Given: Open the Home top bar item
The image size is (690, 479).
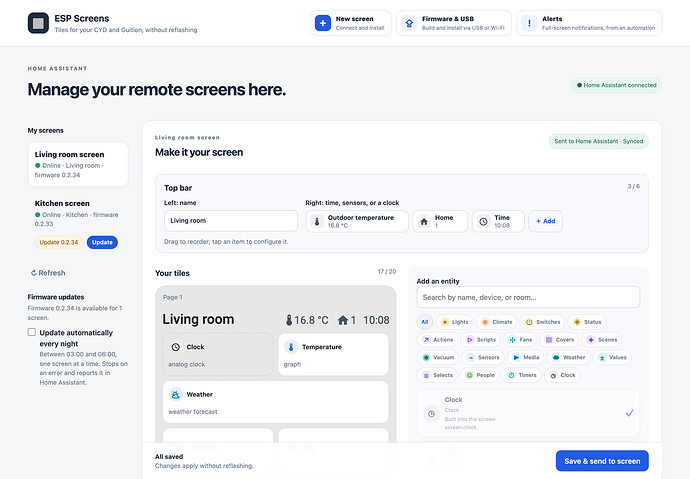Looking at the screenshot, I should [440, 221].
